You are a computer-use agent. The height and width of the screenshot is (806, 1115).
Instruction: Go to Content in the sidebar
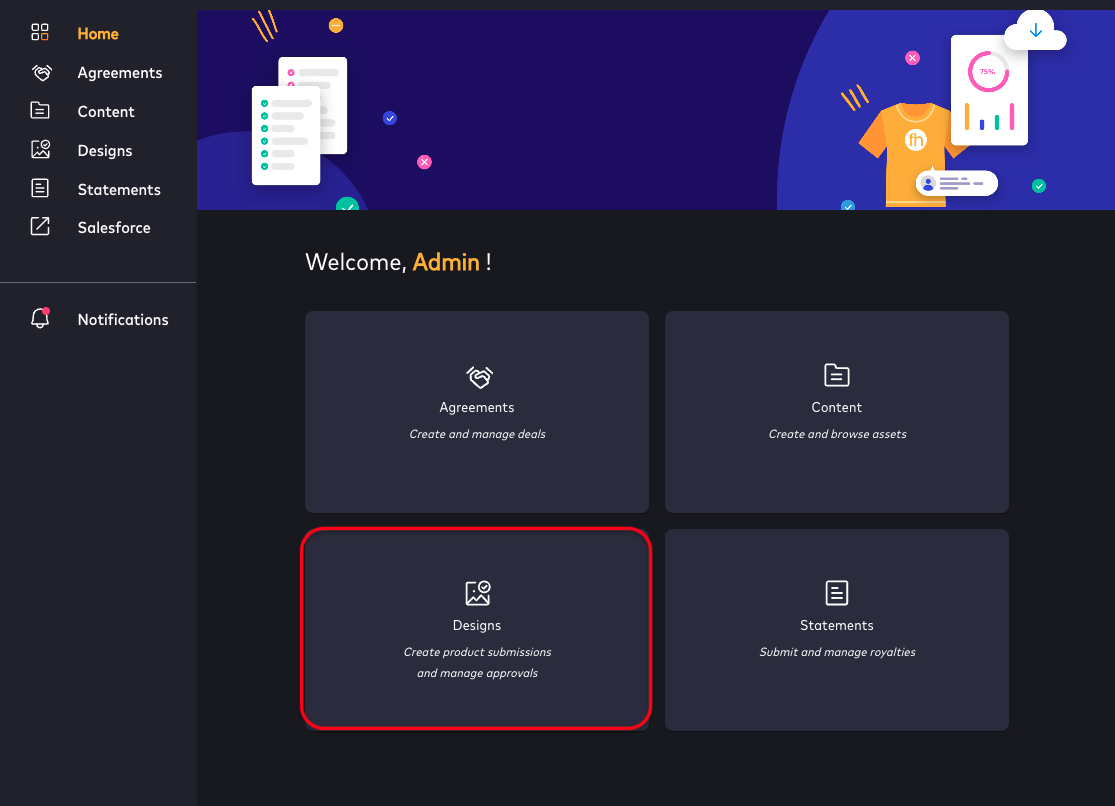[x=106, y=112]
